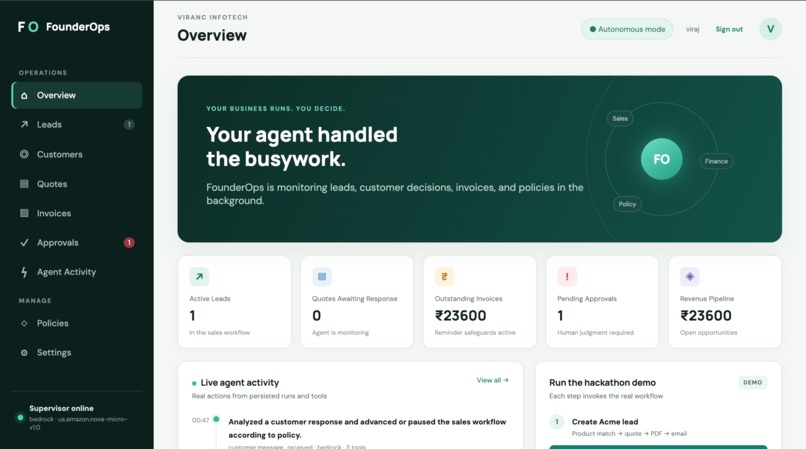Click Quotes Awaiting Response value 0
This screenshot has height=449, width=806.
coord(317,315)
